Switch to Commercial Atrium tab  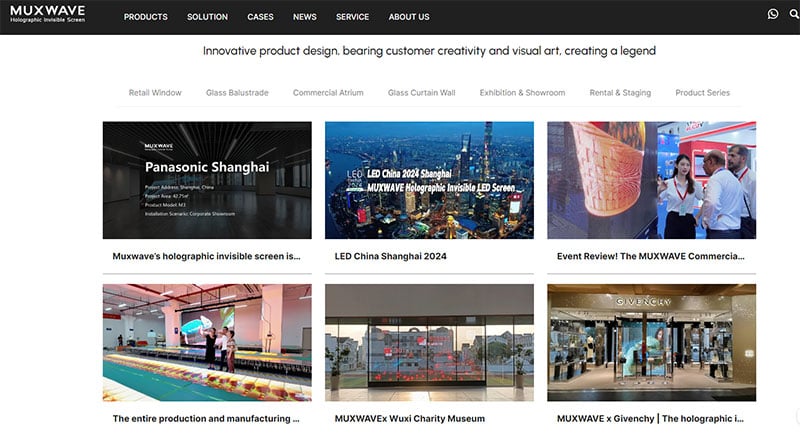tap(328, 93)
